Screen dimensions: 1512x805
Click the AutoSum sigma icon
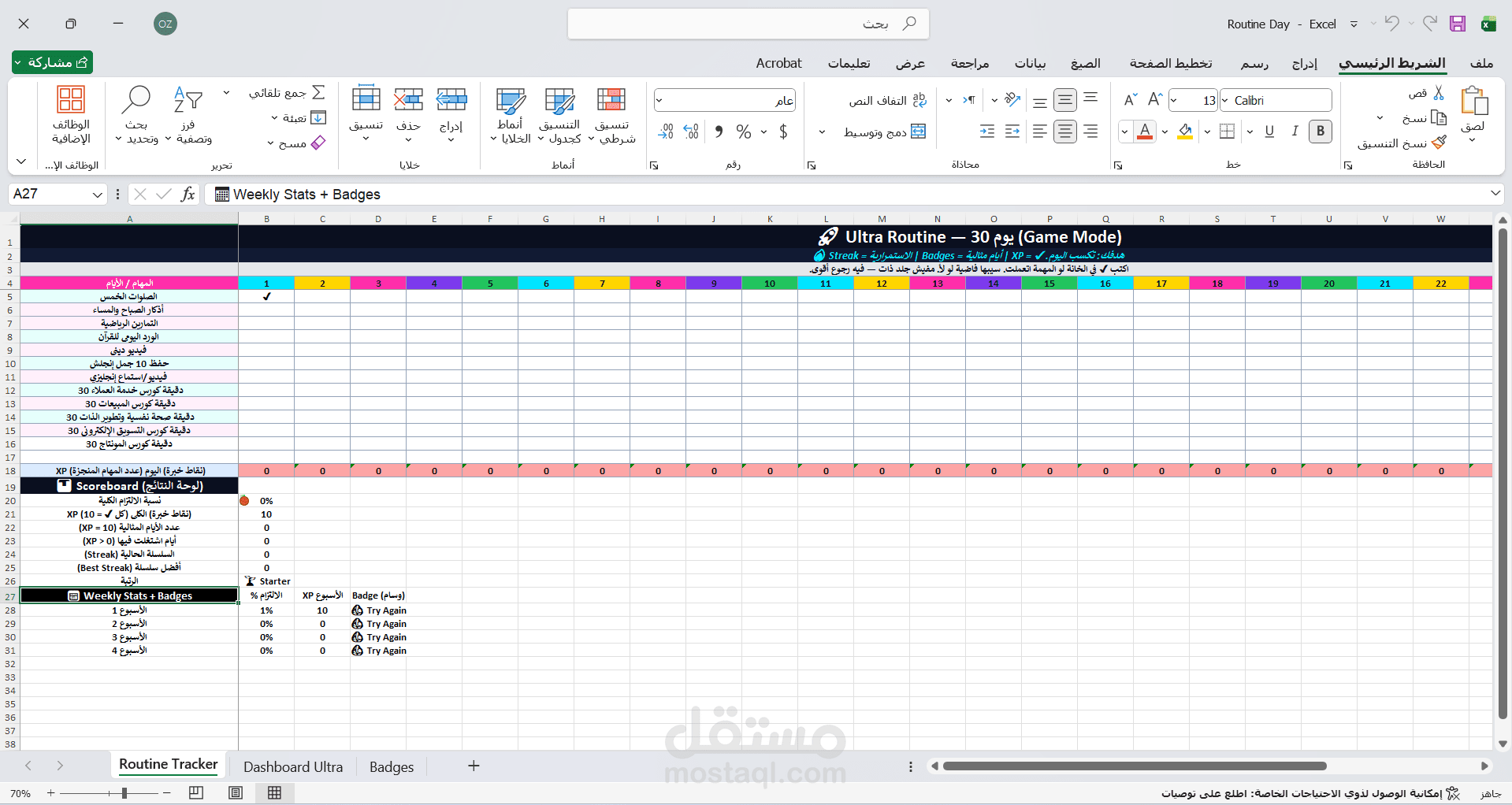(318, 92)
